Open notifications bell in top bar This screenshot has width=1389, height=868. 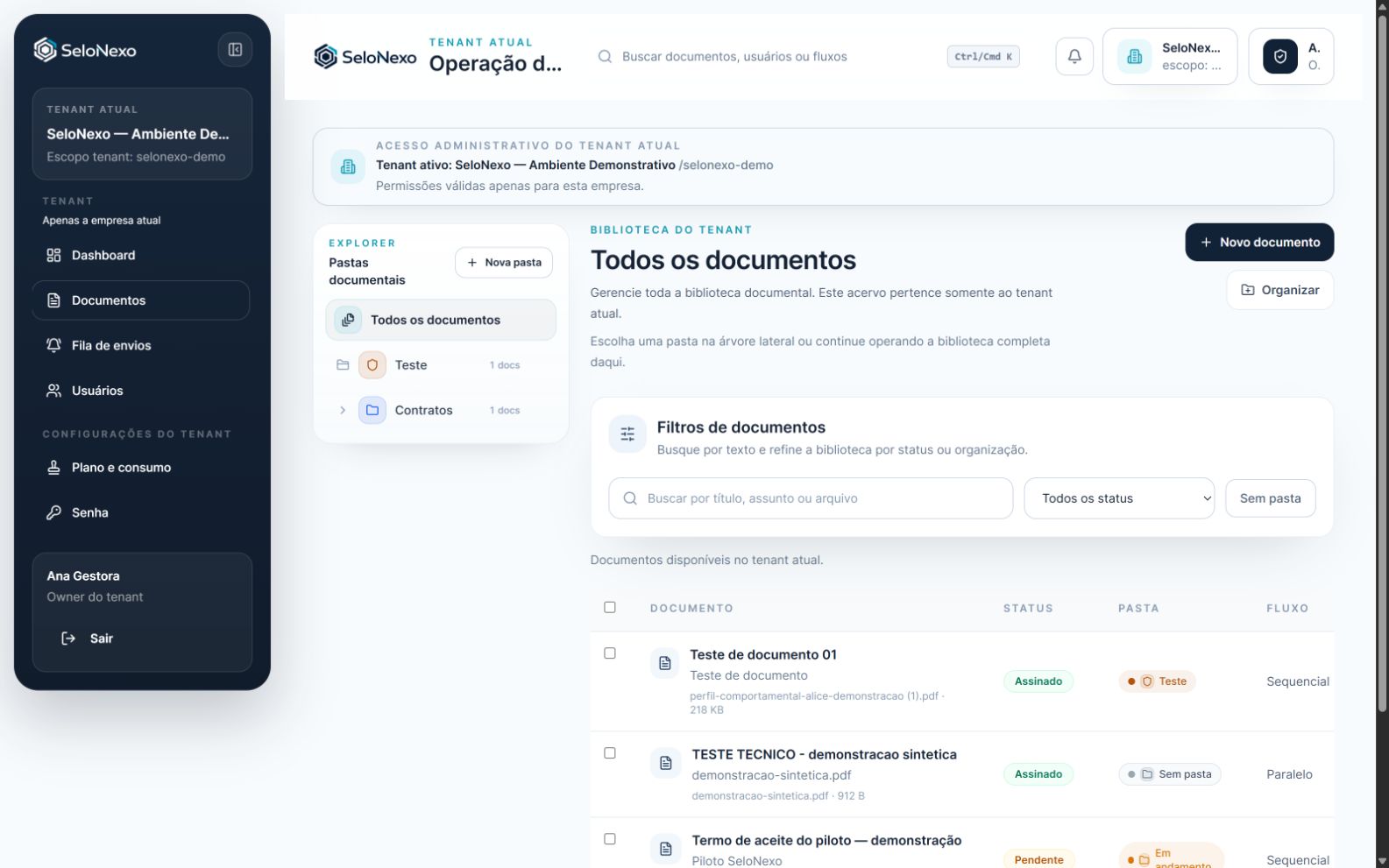(x=1074, y=56)
